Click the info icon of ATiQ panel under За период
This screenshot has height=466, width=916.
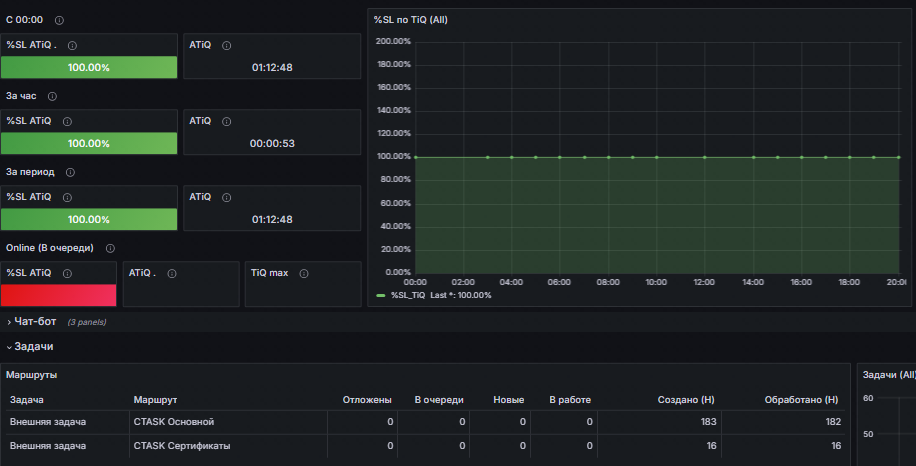point(227,197)
